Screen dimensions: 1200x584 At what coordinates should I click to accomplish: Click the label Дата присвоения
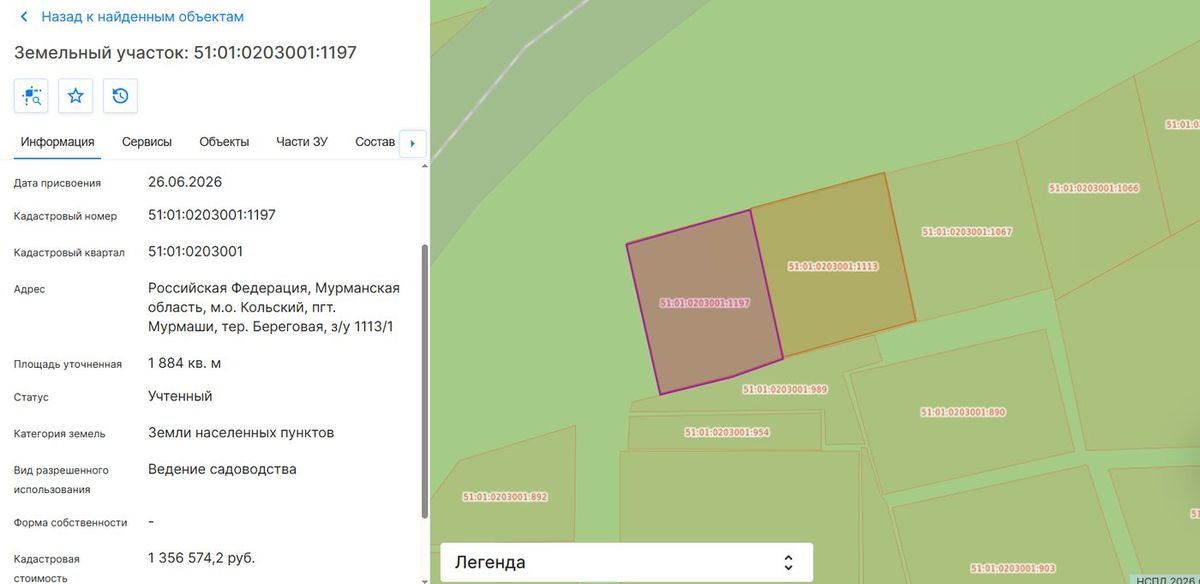[x=57, y=183]
